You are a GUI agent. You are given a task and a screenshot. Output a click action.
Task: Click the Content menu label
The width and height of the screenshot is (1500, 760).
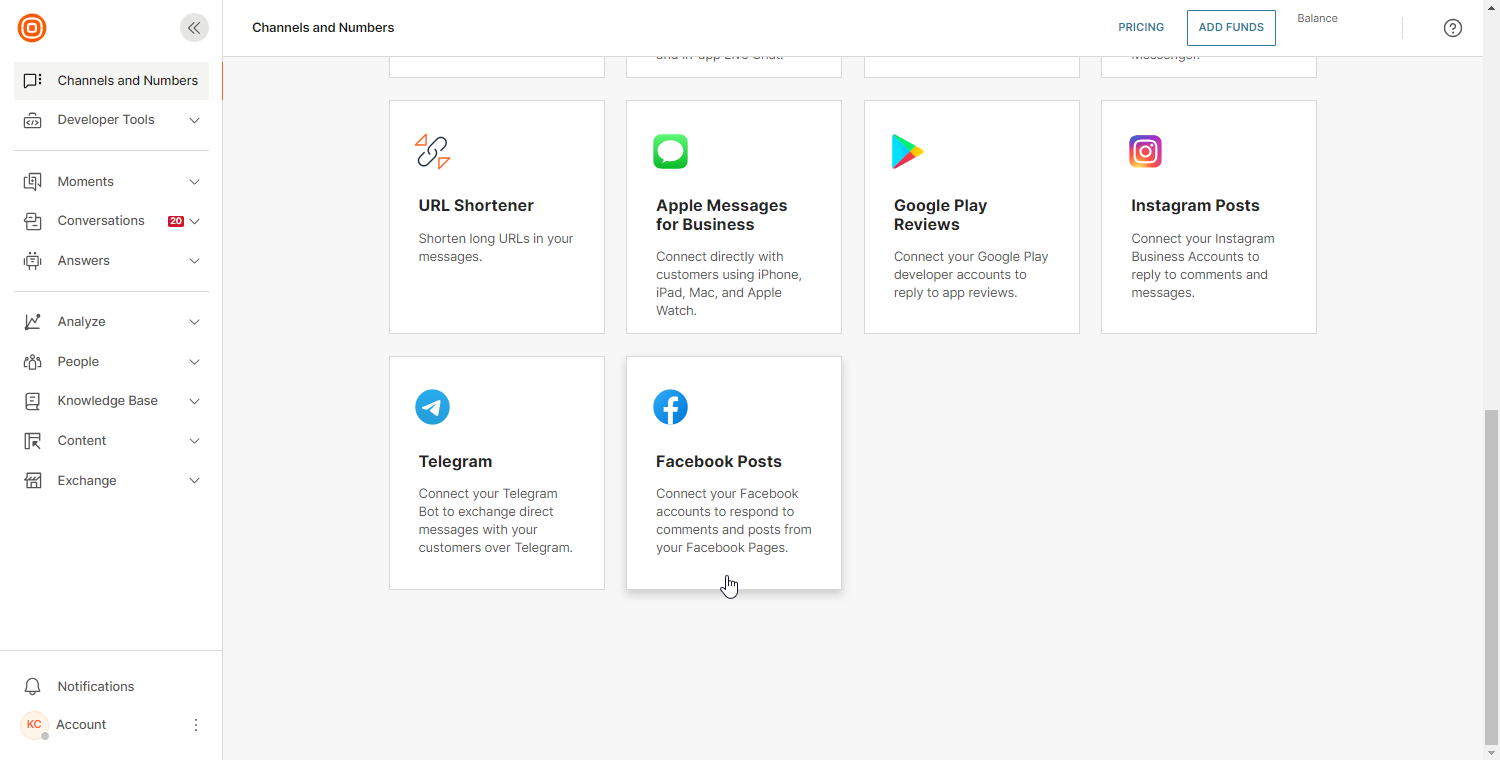[82, 441]
